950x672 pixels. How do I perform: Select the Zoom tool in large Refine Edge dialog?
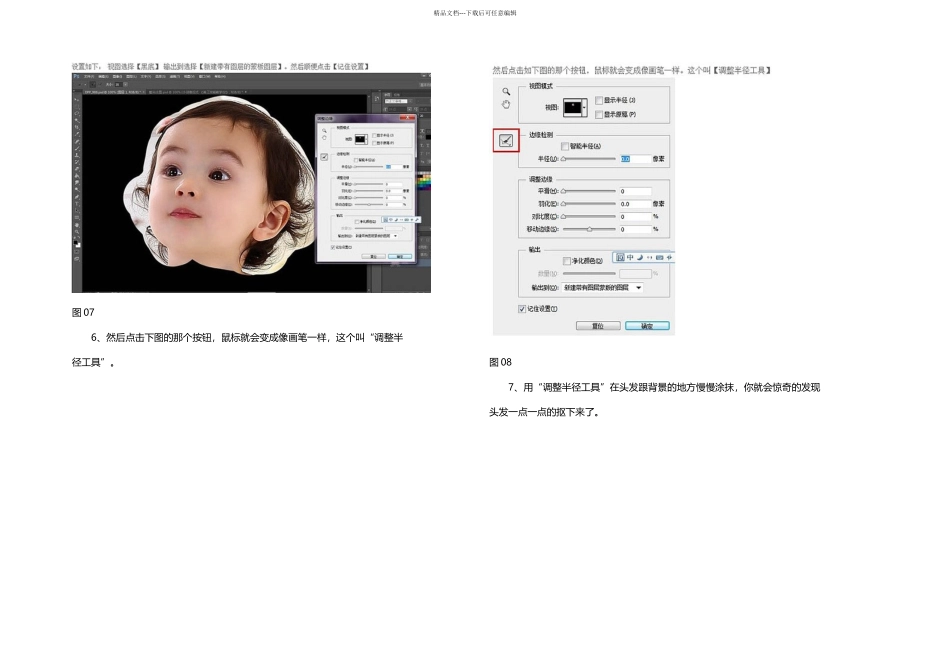506,91
